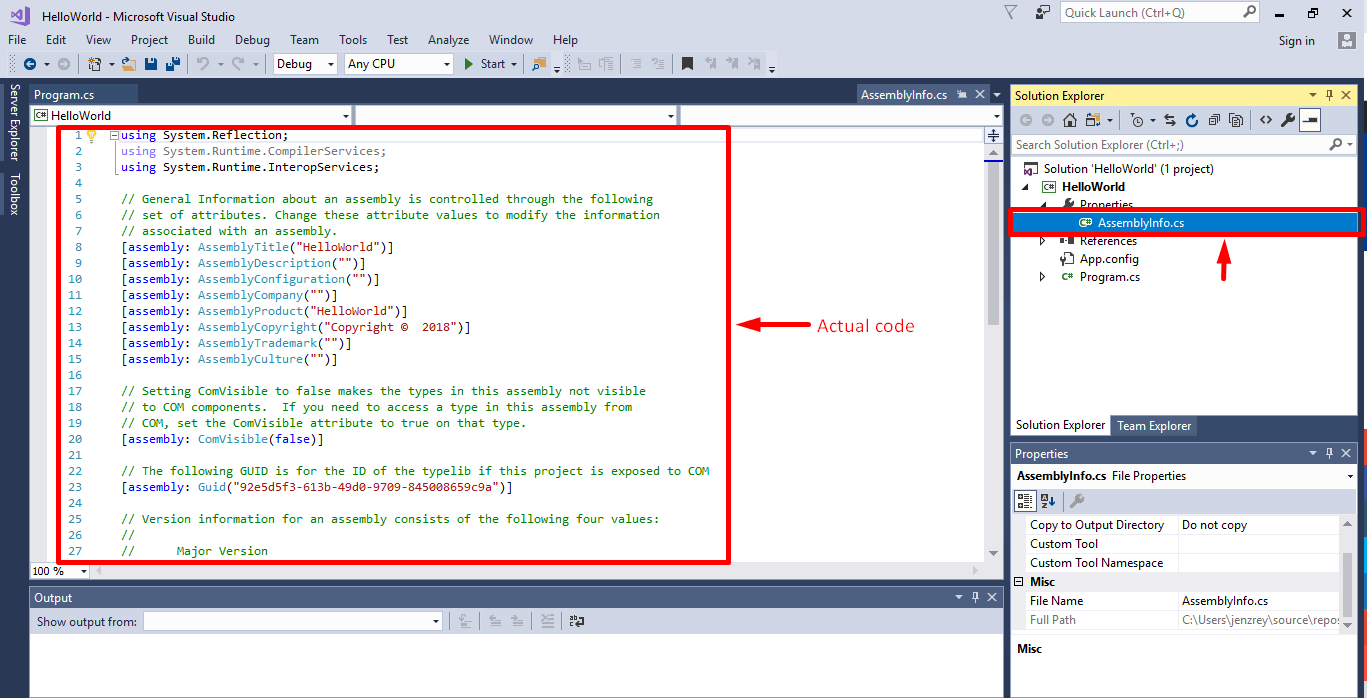
Task: Pin the Output panel with the pin icon
Action: pos(976,597)
